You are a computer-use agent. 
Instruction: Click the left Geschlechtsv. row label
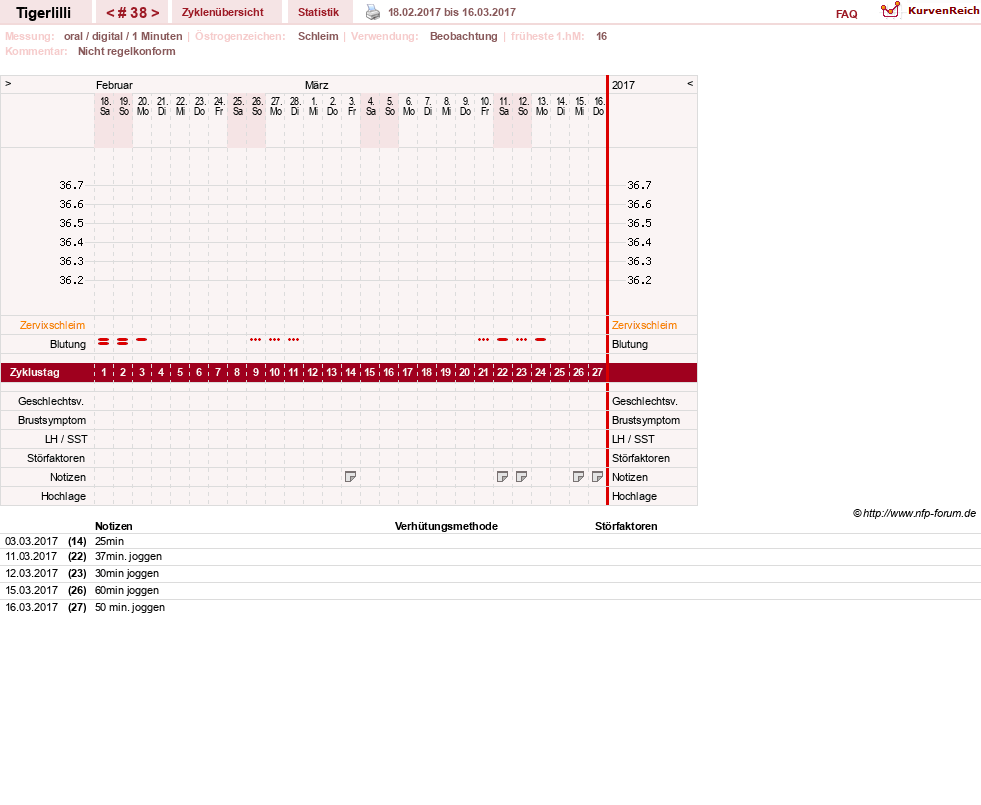click(x=51, y=402)
